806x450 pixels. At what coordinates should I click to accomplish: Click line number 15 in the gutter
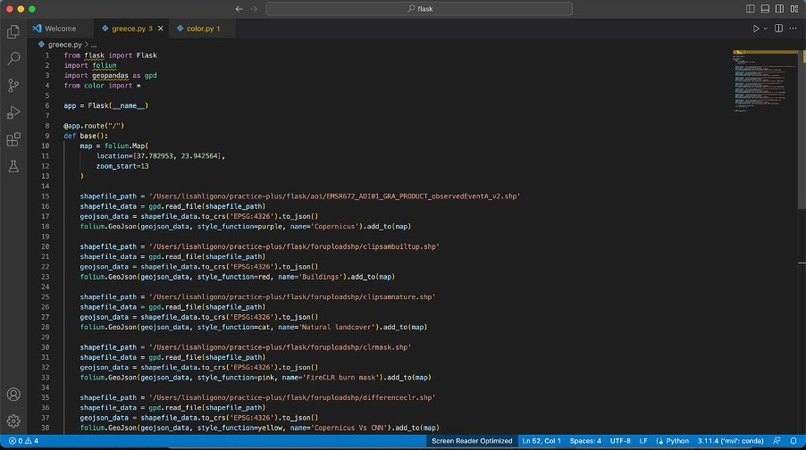tap(46, 196)
